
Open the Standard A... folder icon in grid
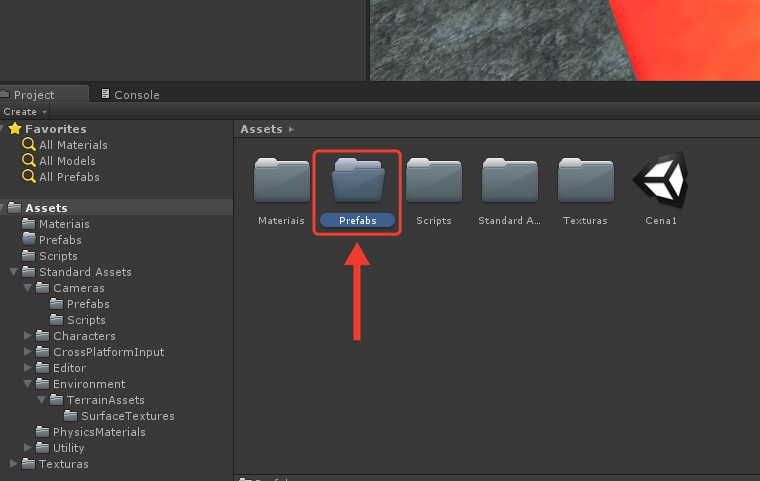click(x=509, y=180)
